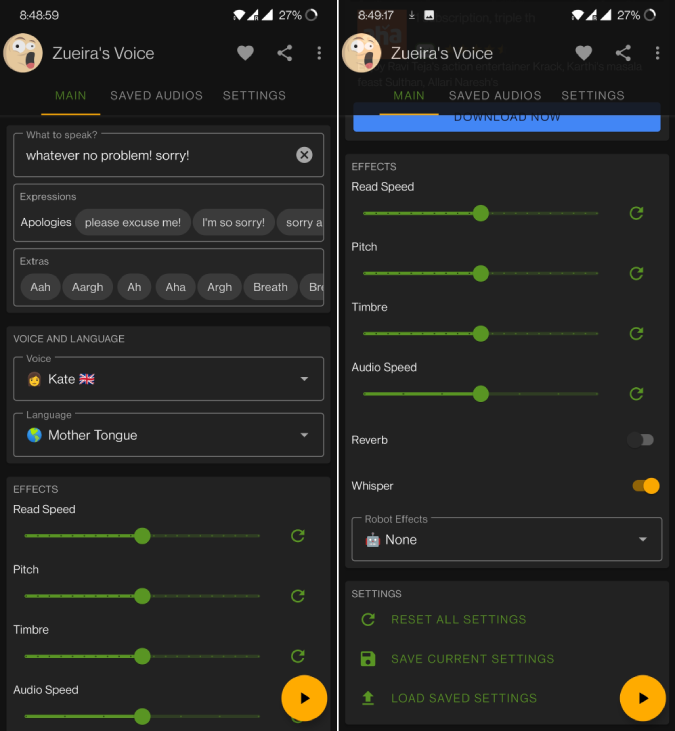
Task: Reset Read Speed using refresh icon on left screen
Action: pos(297,536)
